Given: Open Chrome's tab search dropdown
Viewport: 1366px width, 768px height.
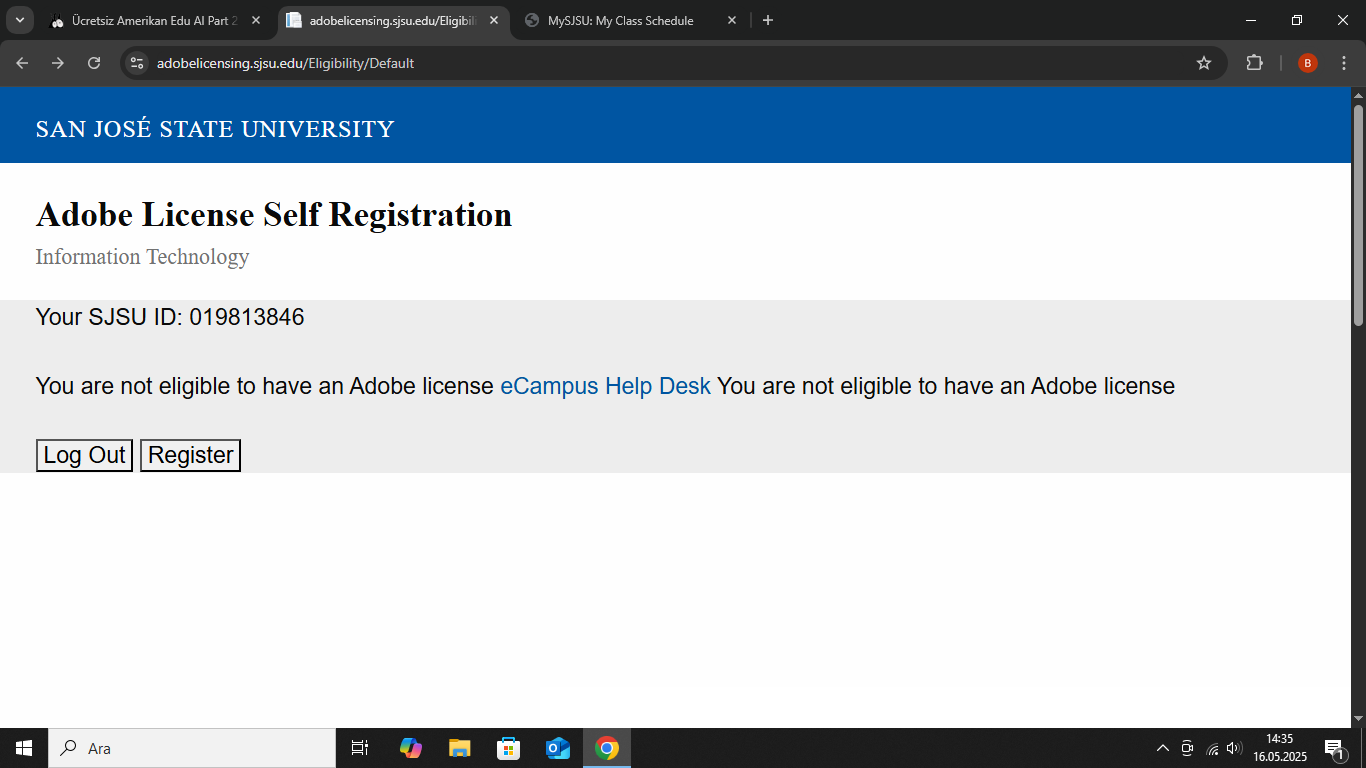Looking at the screenshot, I should point(19,20).
